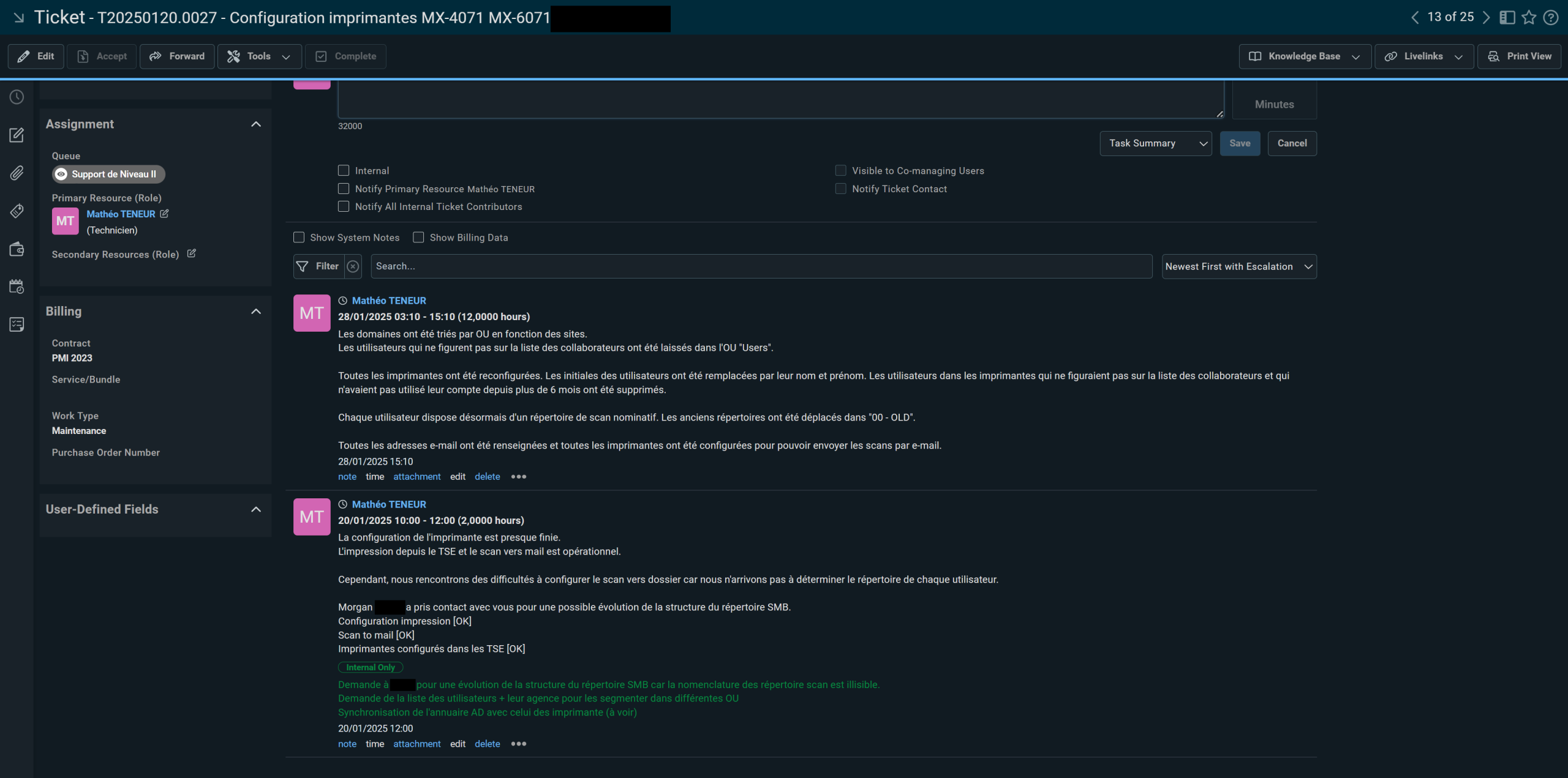Enable Notify All Internal Ticket Contributors

tap(344, 206)
